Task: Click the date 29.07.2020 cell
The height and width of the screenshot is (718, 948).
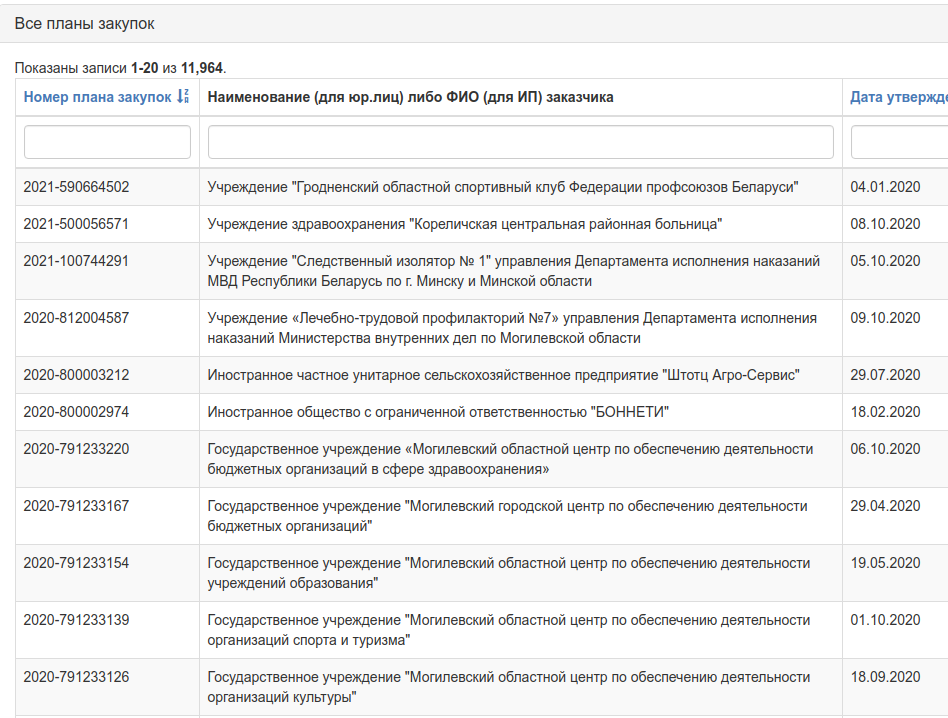Action: pyautogui.click(x=895, y=375)
